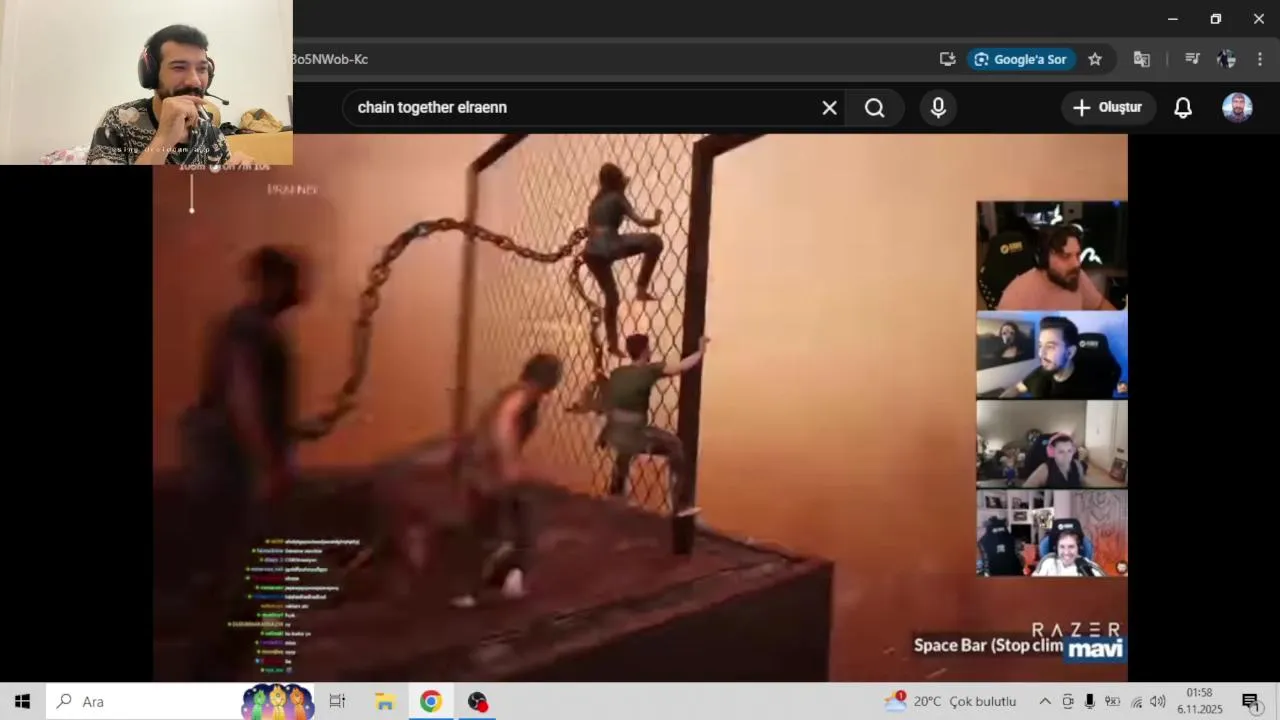Open the Windows notification center

(1251, 701)
